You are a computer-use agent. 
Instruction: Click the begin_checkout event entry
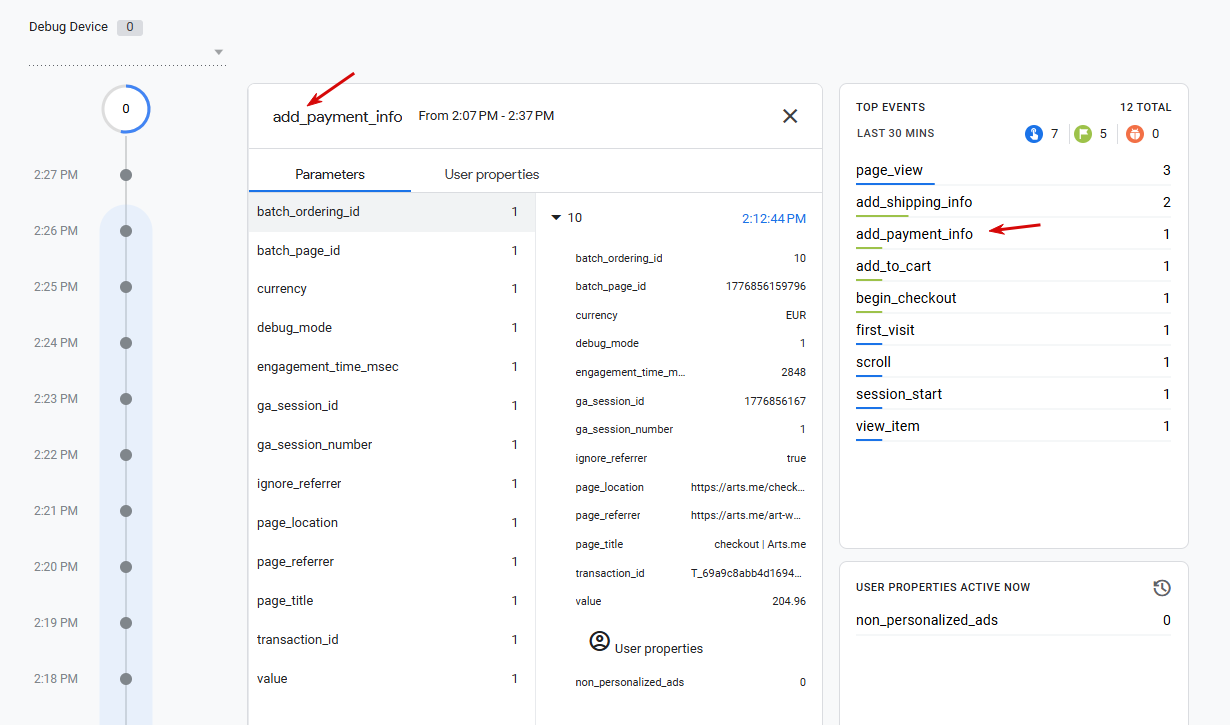coord(906,298)
